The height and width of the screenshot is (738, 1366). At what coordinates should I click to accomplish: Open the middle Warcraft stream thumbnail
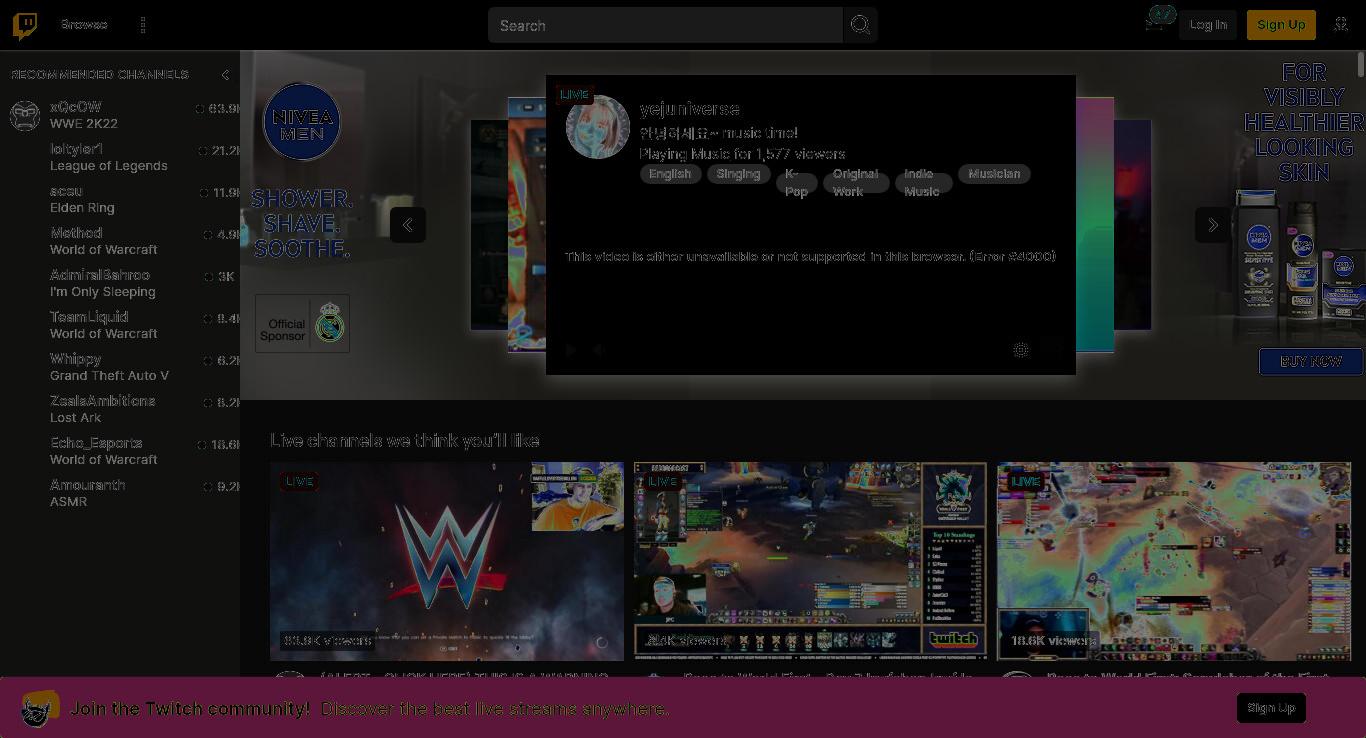810,561
